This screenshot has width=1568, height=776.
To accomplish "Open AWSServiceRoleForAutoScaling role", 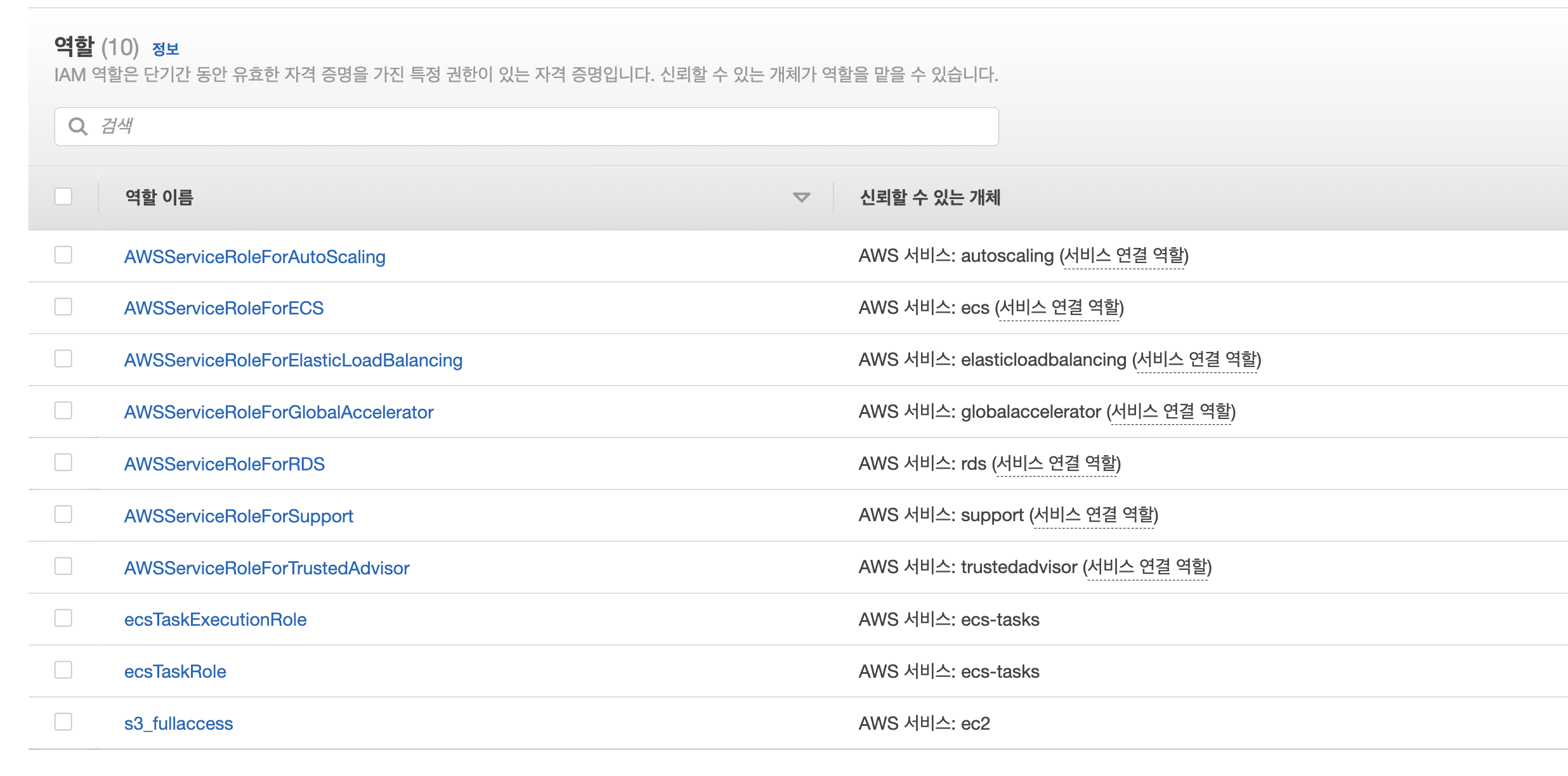I will (x=254, y=257).
